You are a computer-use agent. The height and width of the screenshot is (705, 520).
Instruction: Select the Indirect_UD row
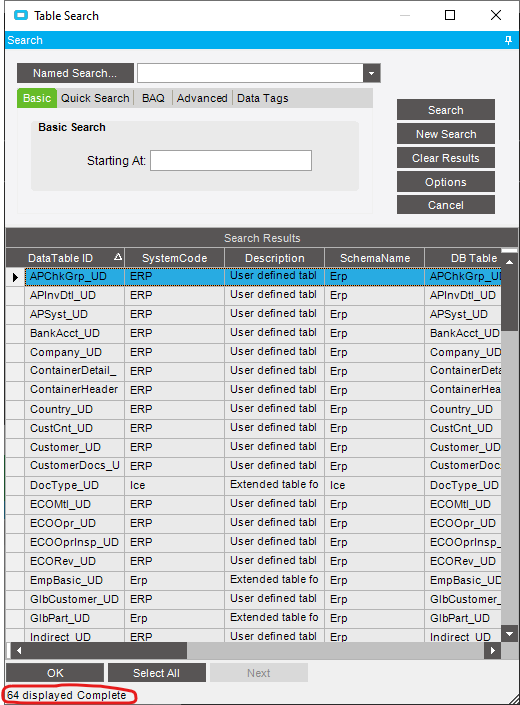[254, 636]
